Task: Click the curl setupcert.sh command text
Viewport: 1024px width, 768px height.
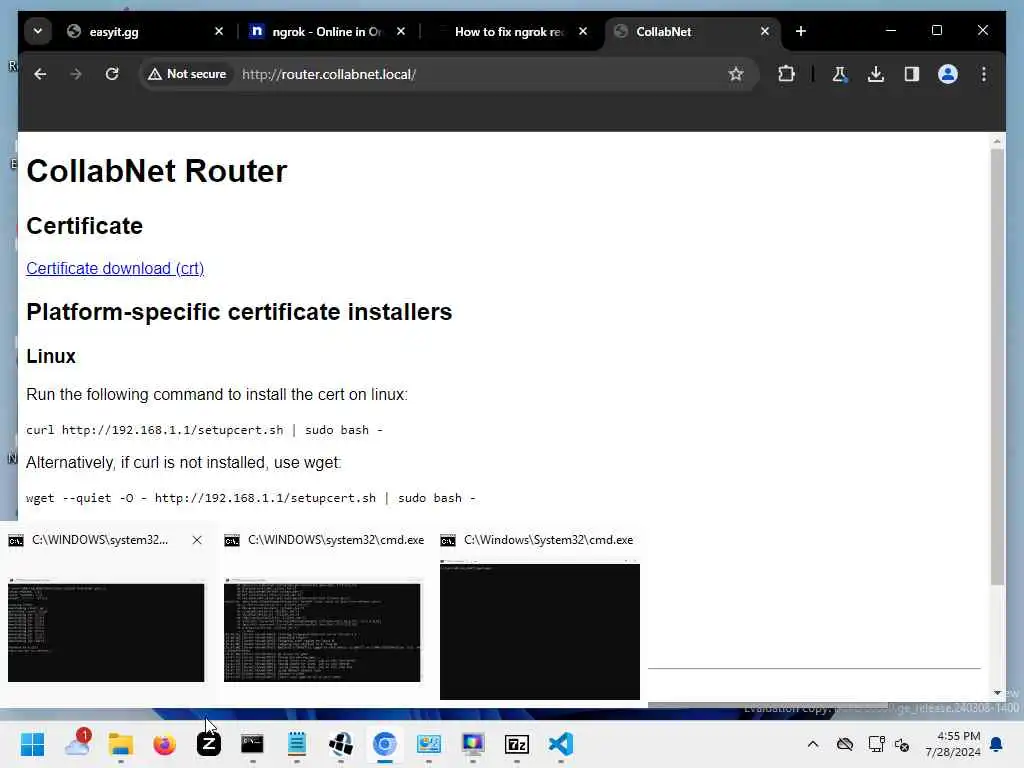Action: click(x=204, y=430)
